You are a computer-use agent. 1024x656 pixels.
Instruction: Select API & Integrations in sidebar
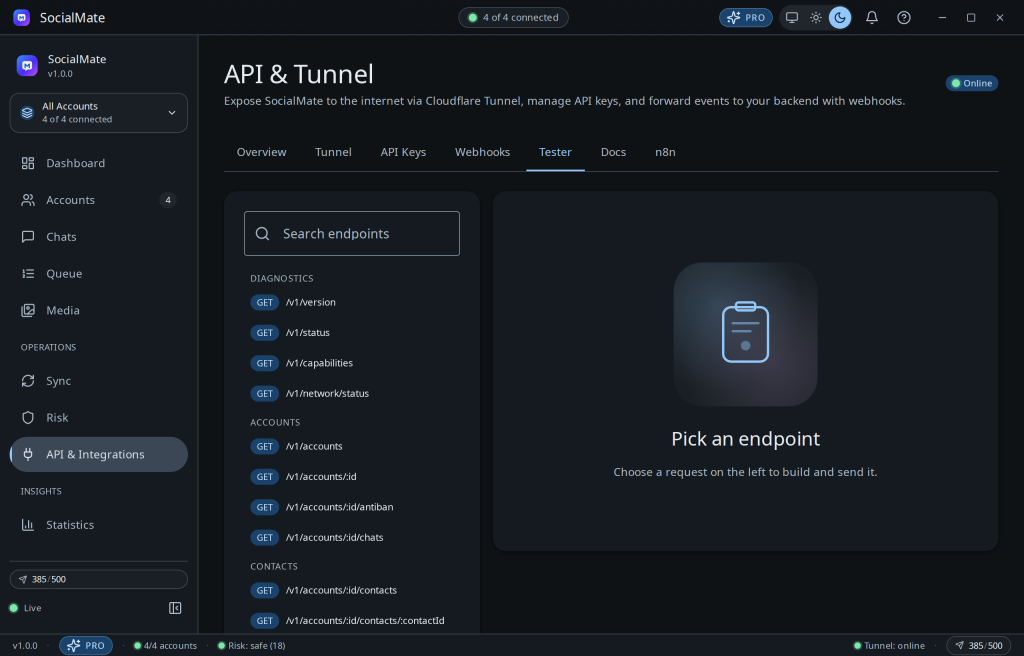coord(99,454)
